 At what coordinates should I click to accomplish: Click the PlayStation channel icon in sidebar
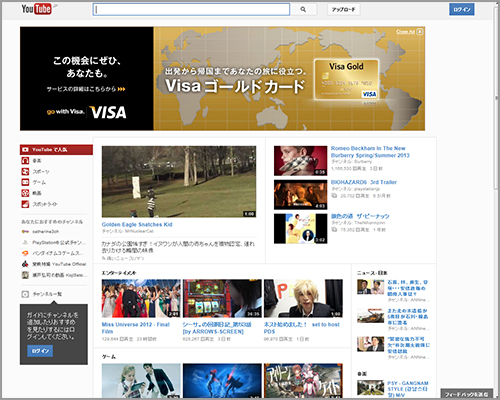[25, 242]
